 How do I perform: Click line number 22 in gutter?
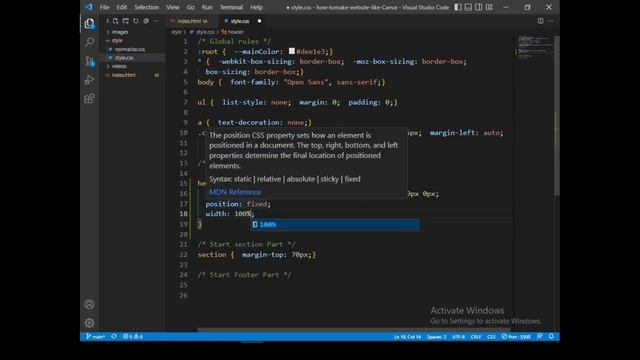coord(183,254)
